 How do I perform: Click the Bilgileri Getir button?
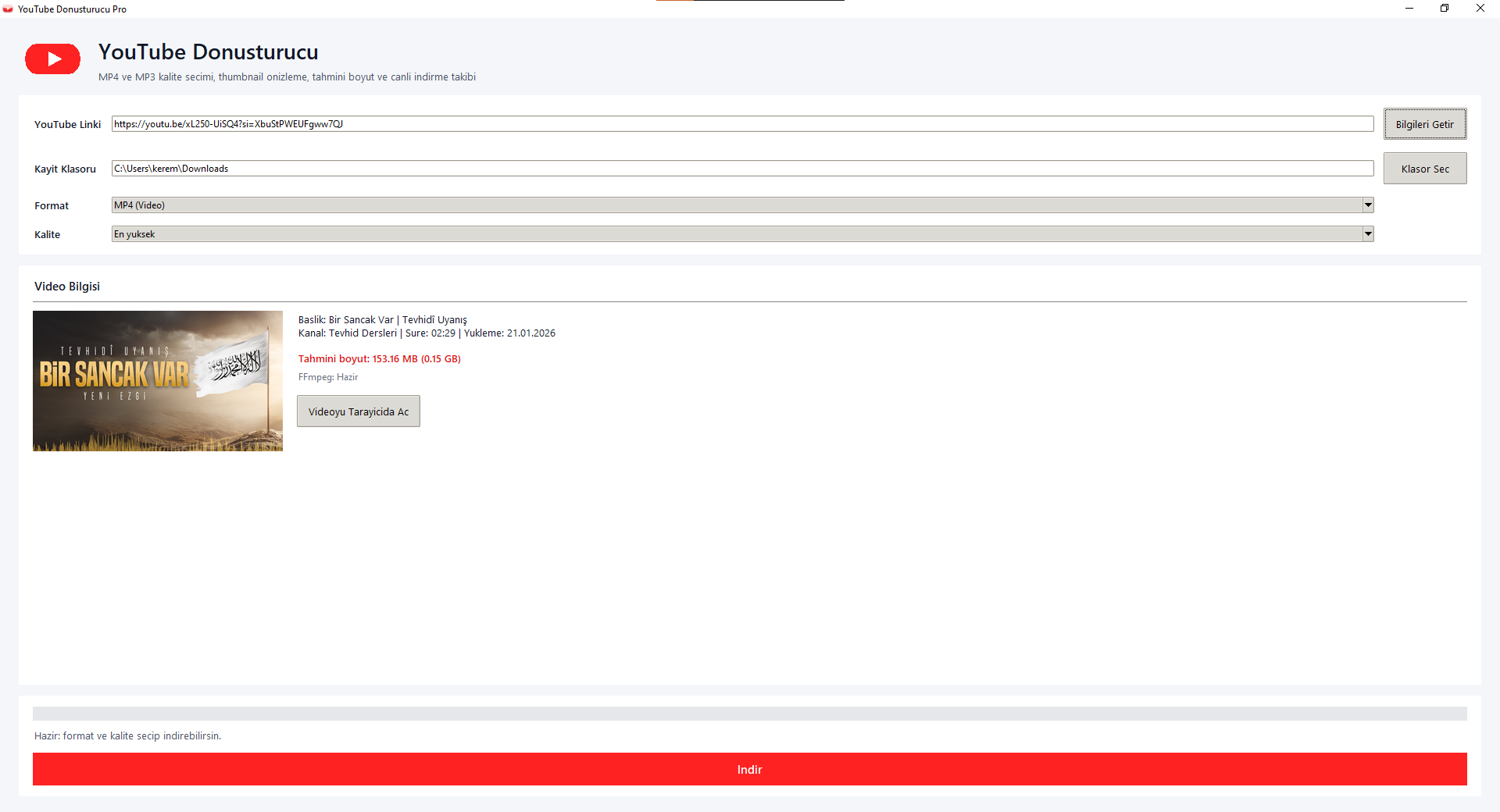[1425, 124]
